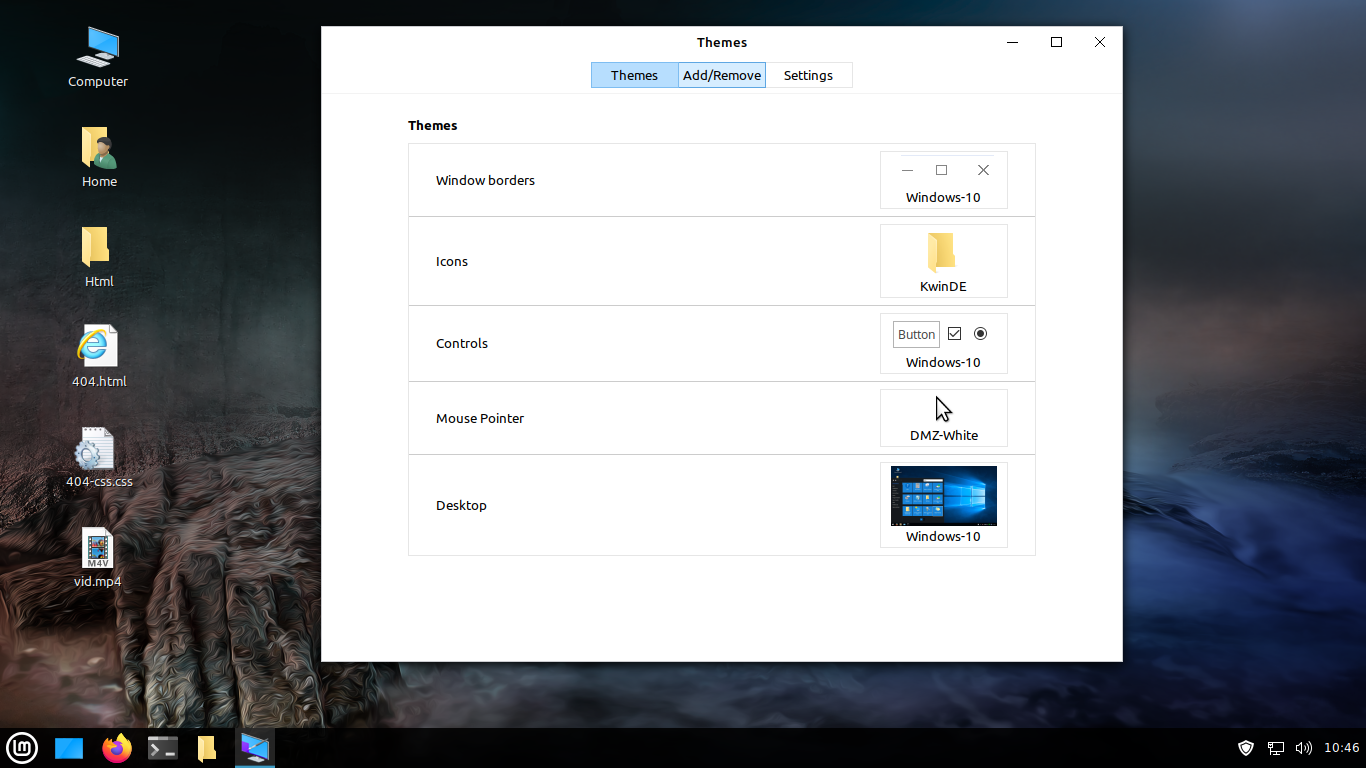Screen dimensions: 1366x768
Task: Close the Themes window
Action: [1100, 42]
